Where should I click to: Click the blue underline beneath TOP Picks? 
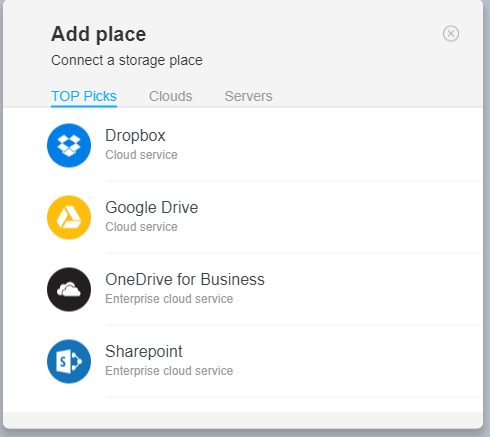84,106
